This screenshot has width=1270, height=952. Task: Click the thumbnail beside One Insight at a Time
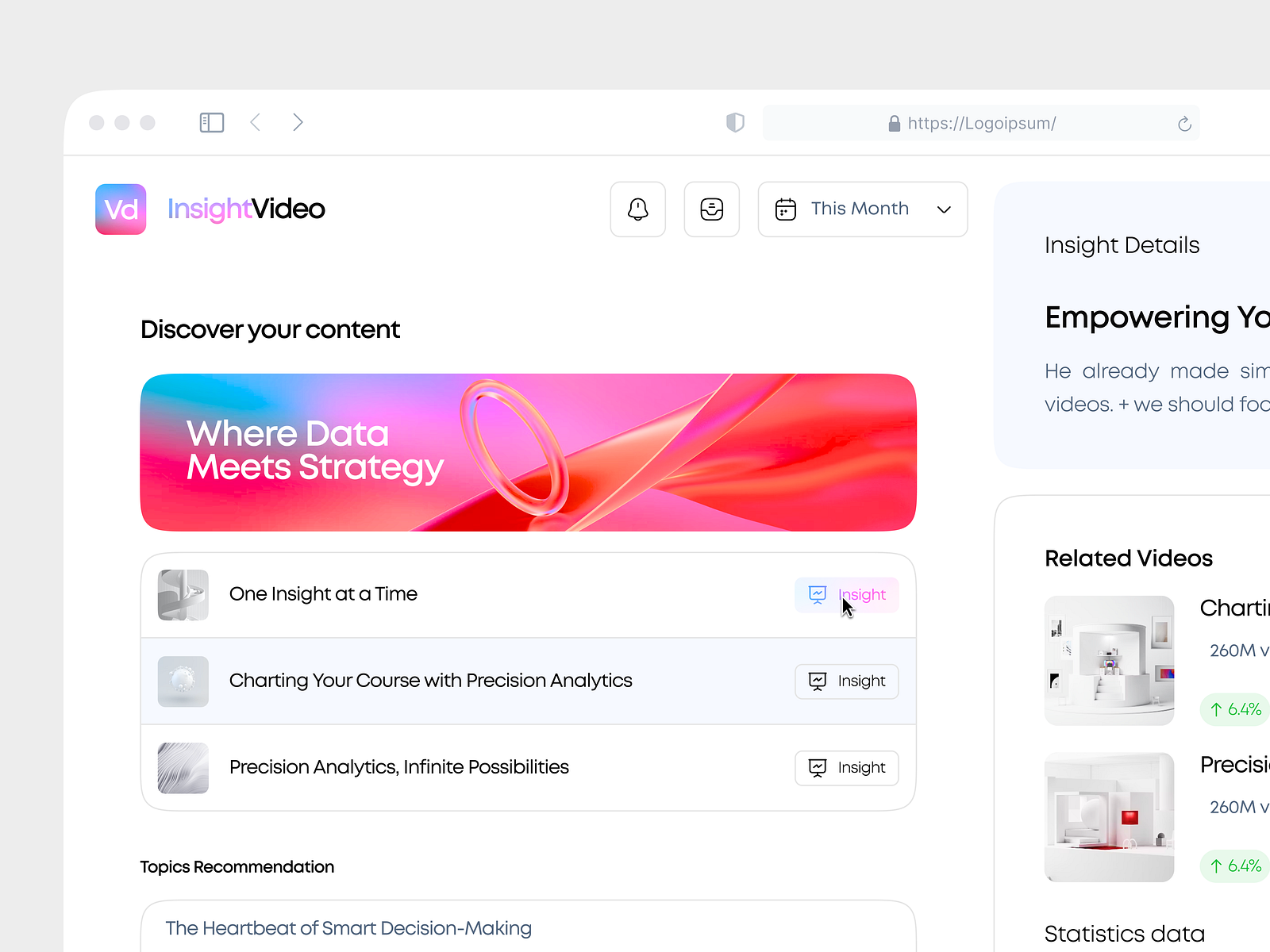183,594
